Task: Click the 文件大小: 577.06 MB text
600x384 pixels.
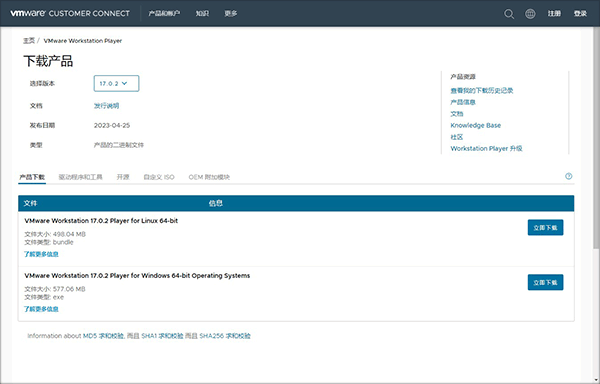Action: tap(55, 289)
